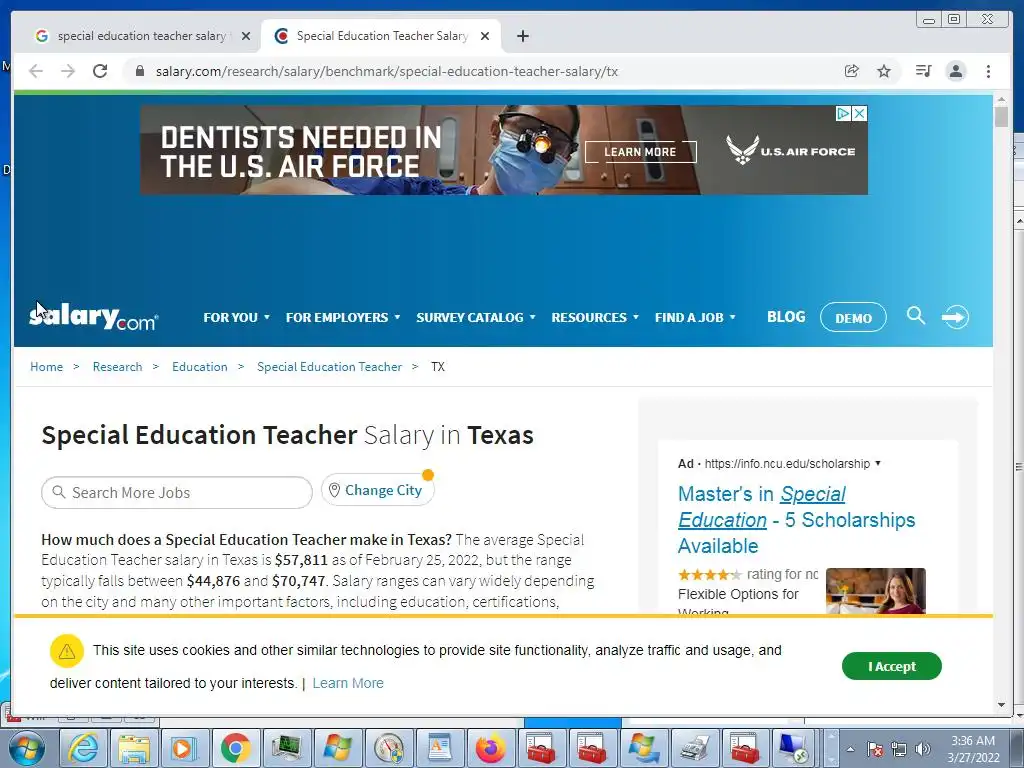
Task: Open site search magnifier icon
Action: click(x=916, y=316)
